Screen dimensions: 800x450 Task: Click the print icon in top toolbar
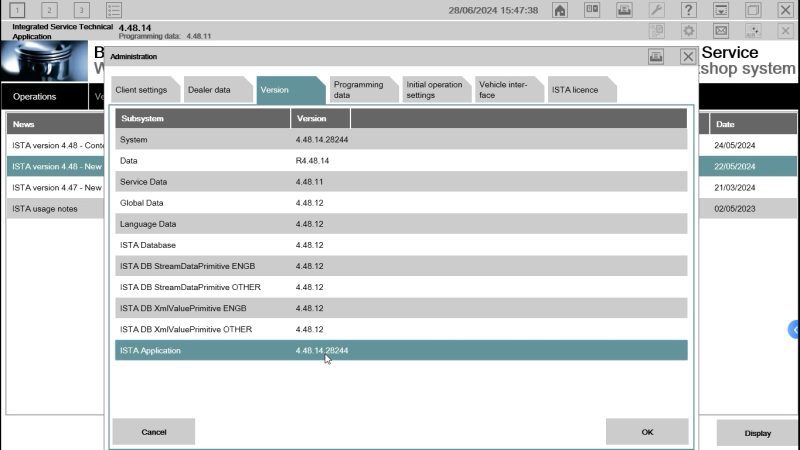coord(624,10)
